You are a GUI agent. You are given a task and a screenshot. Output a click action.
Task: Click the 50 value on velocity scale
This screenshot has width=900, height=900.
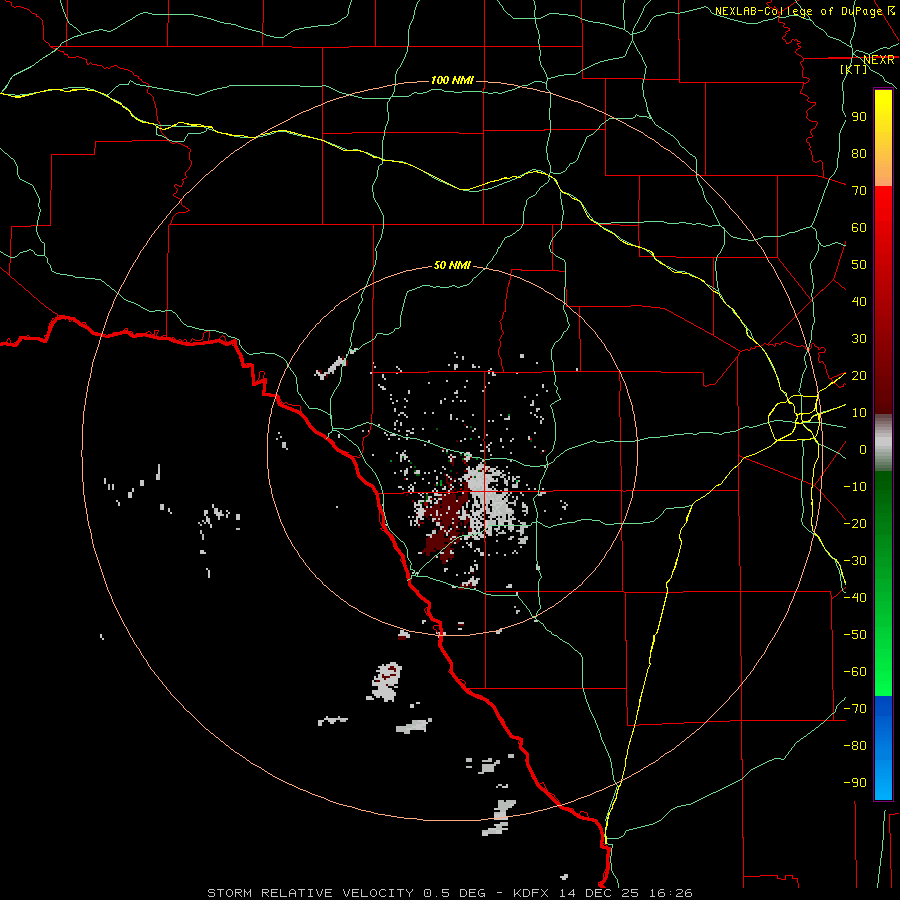[859, 265]
